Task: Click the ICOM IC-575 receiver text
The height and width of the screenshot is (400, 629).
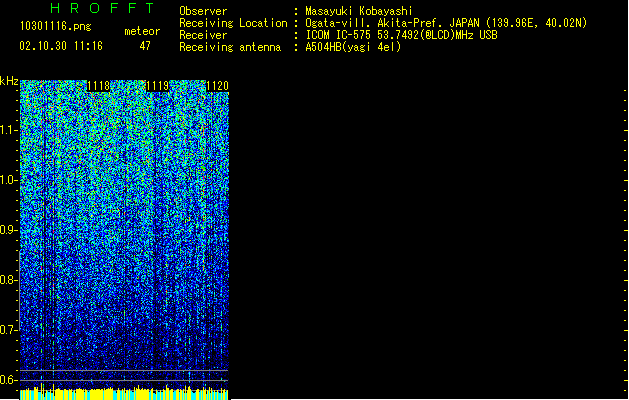Action: (402, 35)
